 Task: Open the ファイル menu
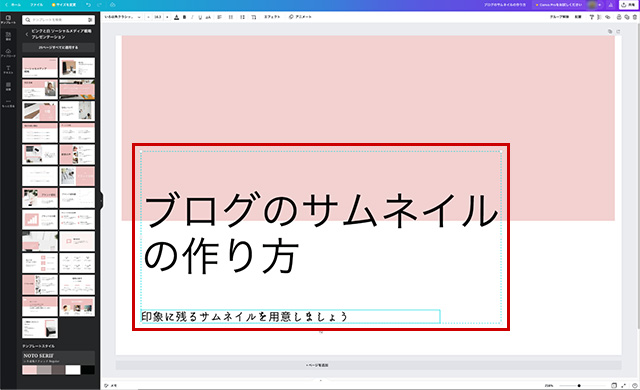coord(36,5)
